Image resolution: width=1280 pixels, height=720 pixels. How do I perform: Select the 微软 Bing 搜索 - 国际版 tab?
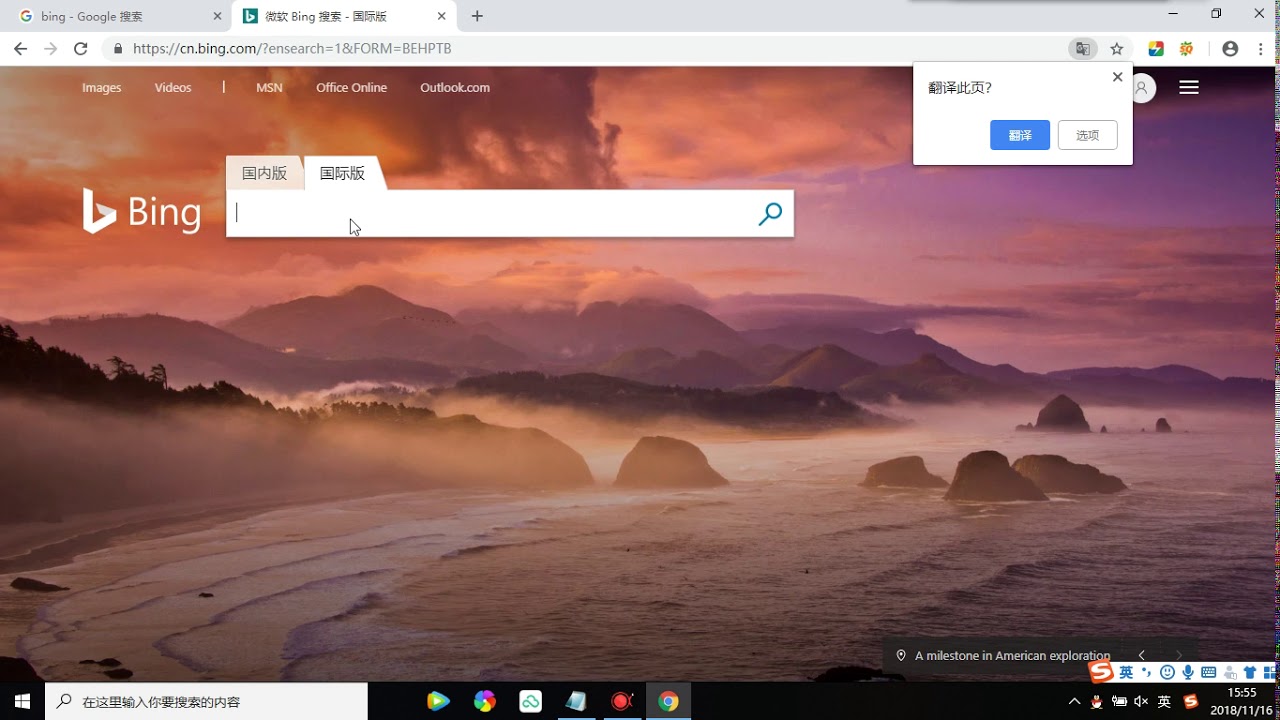click(x=343, y=16)
